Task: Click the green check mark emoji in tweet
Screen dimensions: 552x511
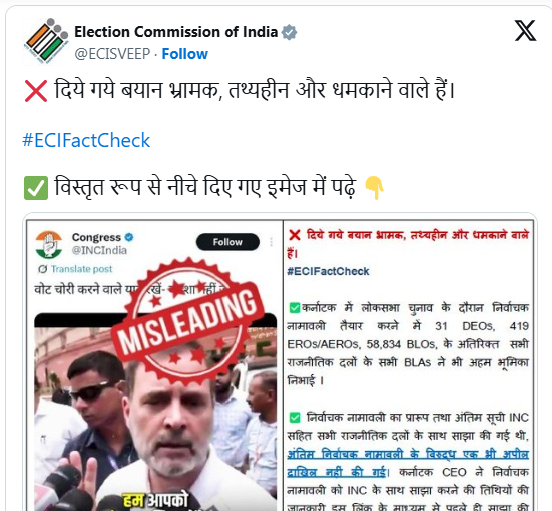Action: pyautogui.click(x=36, y=188)
